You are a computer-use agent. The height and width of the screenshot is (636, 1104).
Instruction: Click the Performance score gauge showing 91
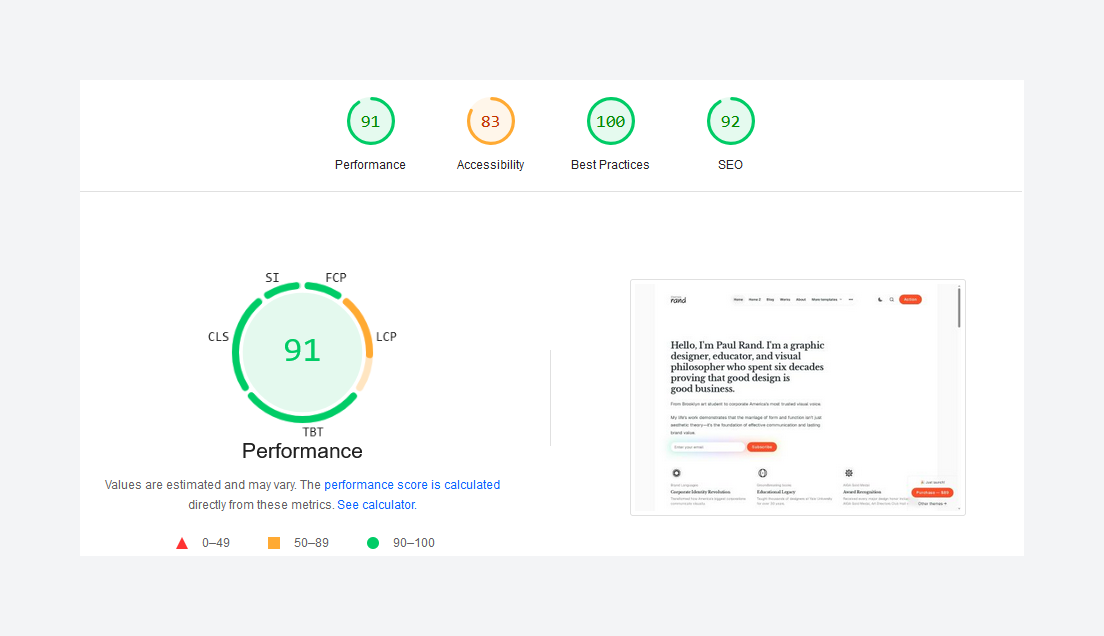pyautogui.click(x=370, y=122)
